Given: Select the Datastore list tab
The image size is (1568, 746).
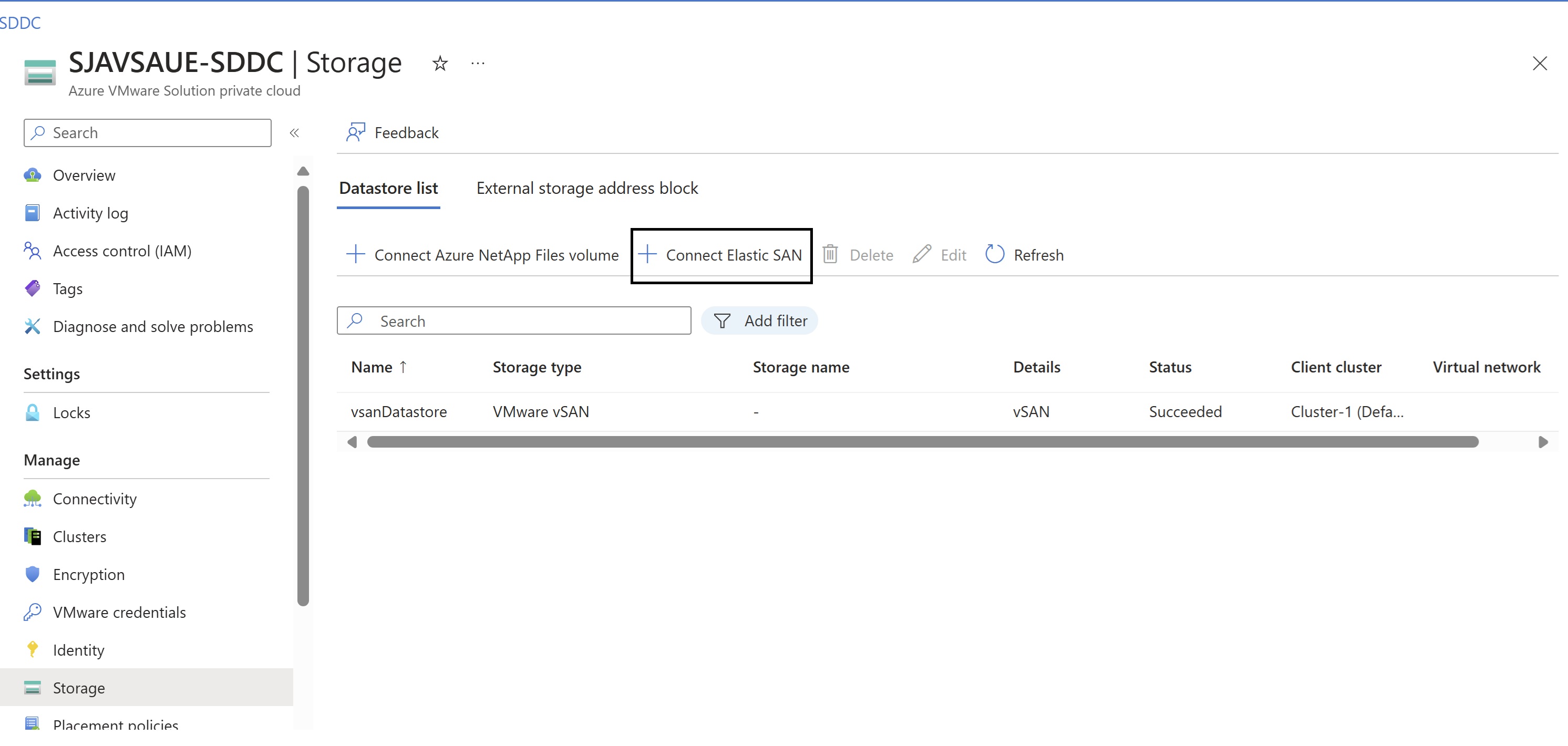Looking at the screenshot, I should tap(388, 188).
